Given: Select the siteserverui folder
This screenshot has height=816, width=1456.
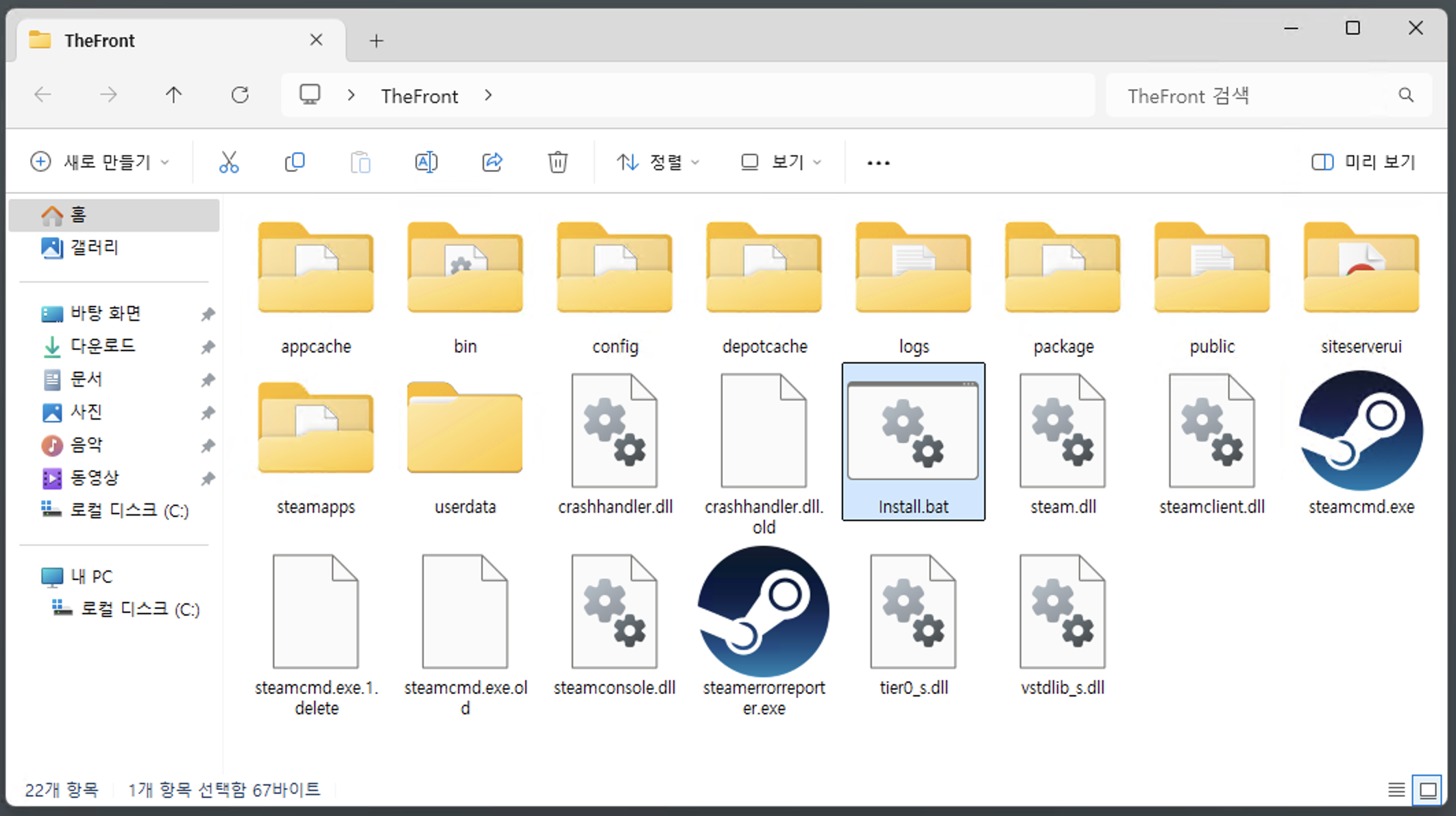Looking at the screenshot, I should coord(1361,288).
